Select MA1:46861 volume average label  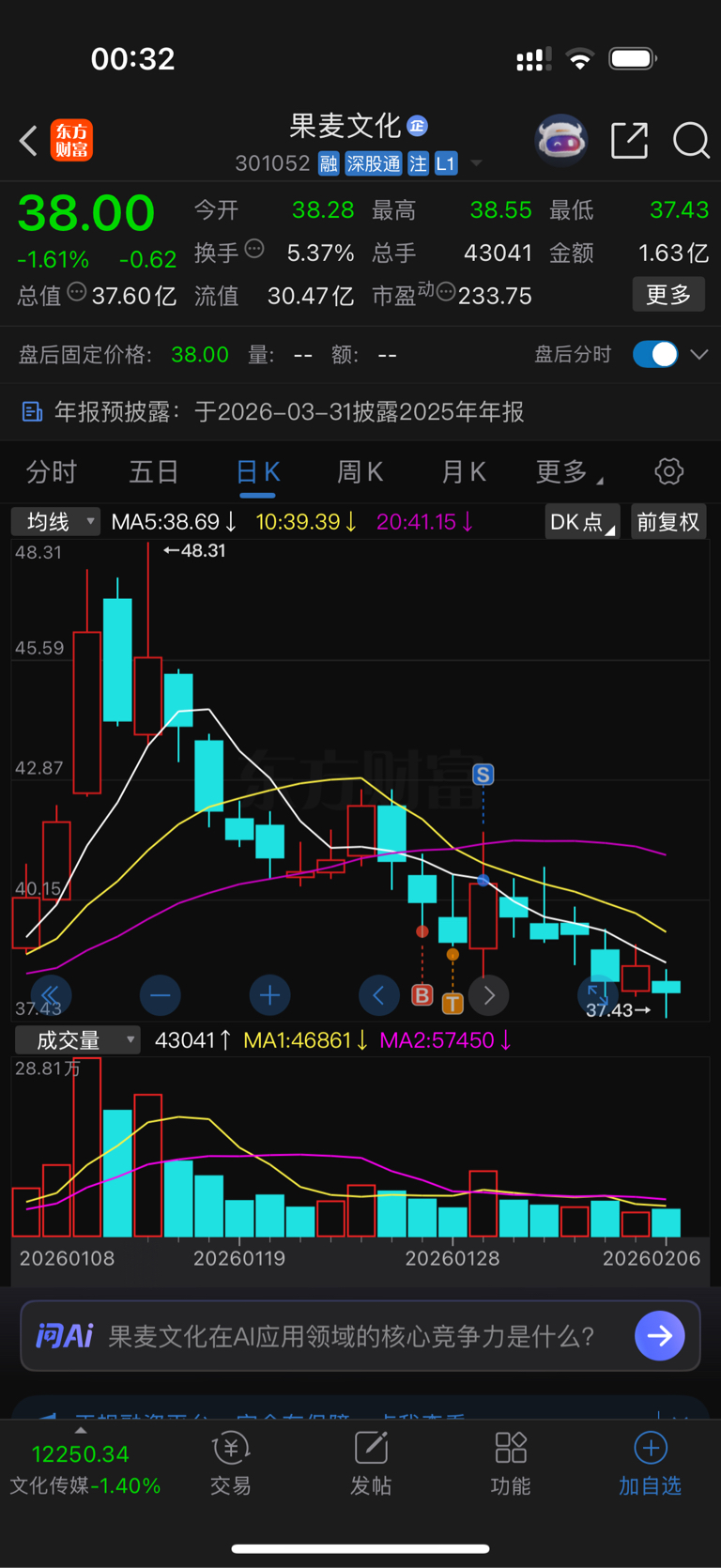click(x=306, y=1040)
